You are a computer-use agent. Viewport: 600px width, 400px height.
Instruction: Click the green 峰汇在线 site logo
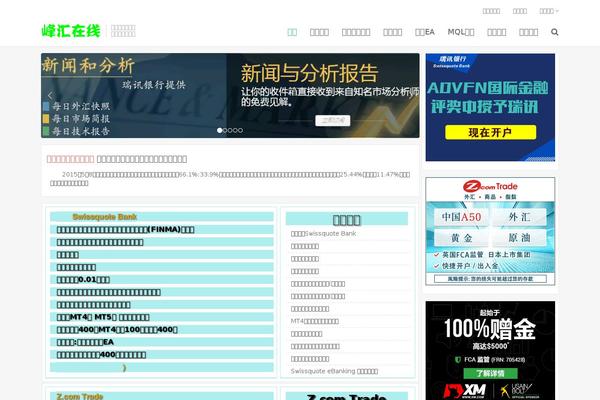click(71, 31)
